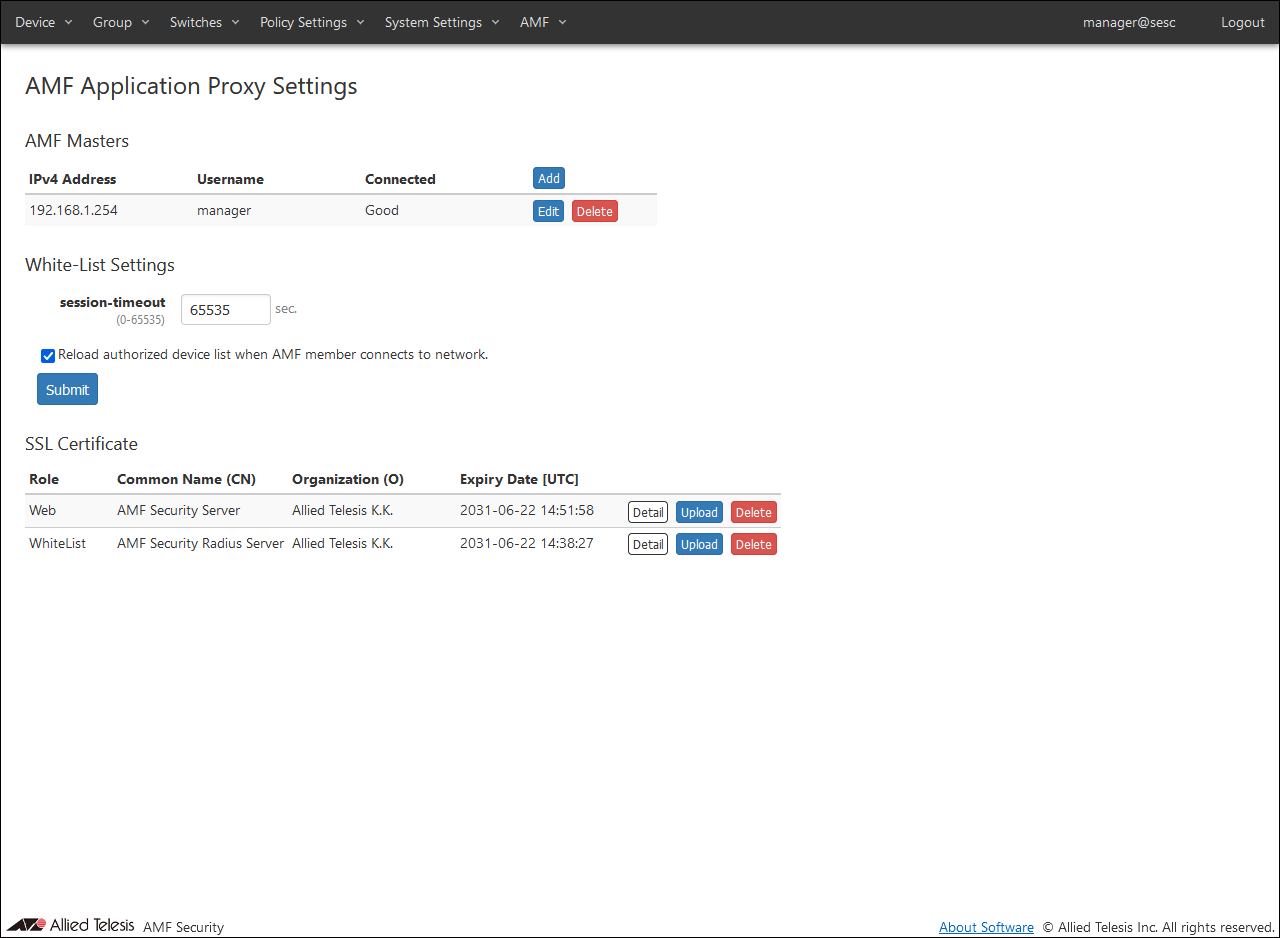The height and width of the screenshot is (938, 1280).
Task: Edit the 192.168.1.254 AMF Master entry
Action: coord(548,211)
